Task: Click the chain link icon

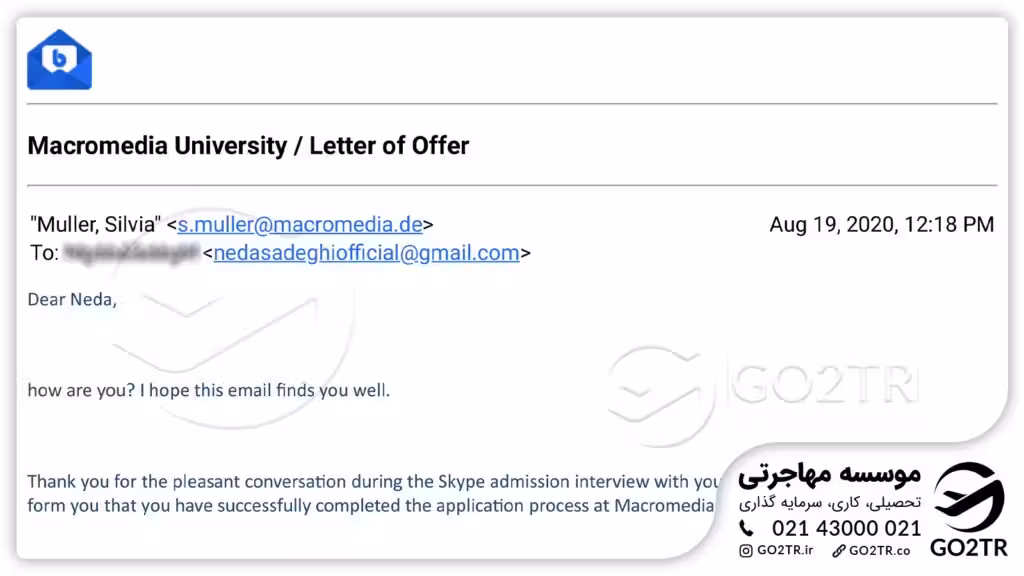Action: pos(838,551)
